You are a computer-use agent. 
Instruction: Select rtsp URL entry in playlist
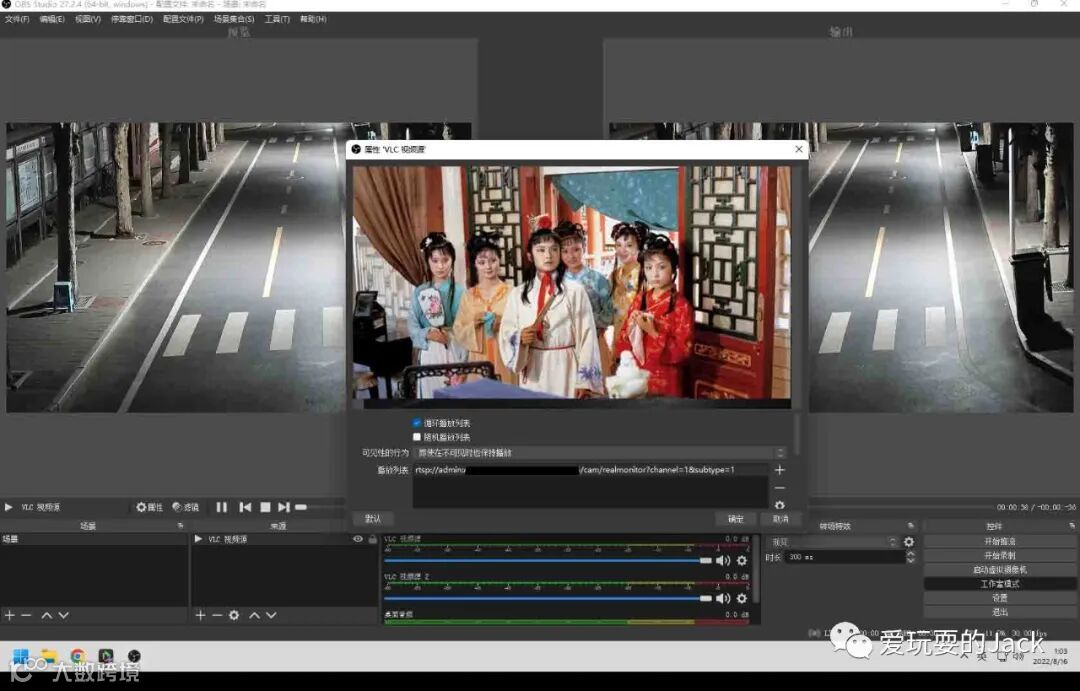(590, 470)
